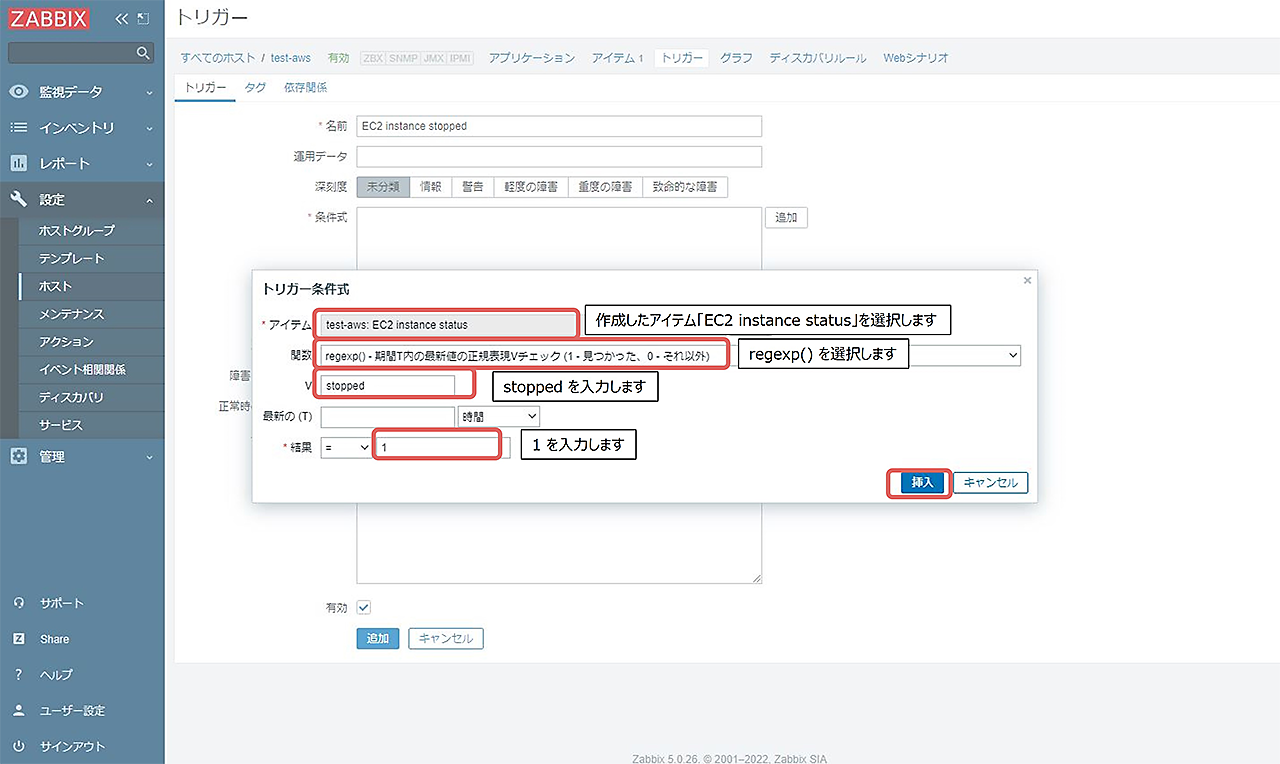
Task: Select the 警告 severity toggle
Action: pyautogui.click(x=471, y=186)
